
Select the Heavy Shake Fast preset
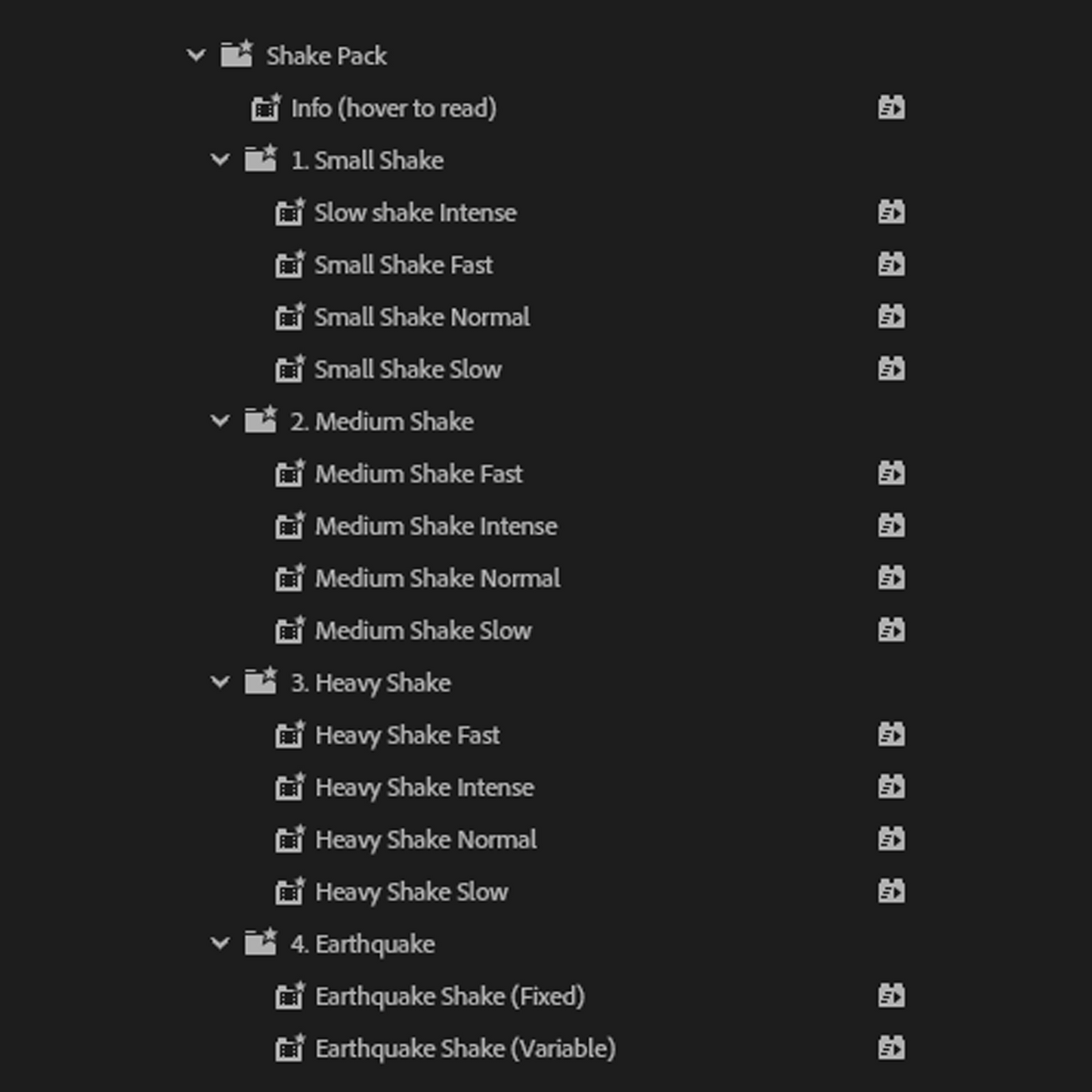coord(407,735)
